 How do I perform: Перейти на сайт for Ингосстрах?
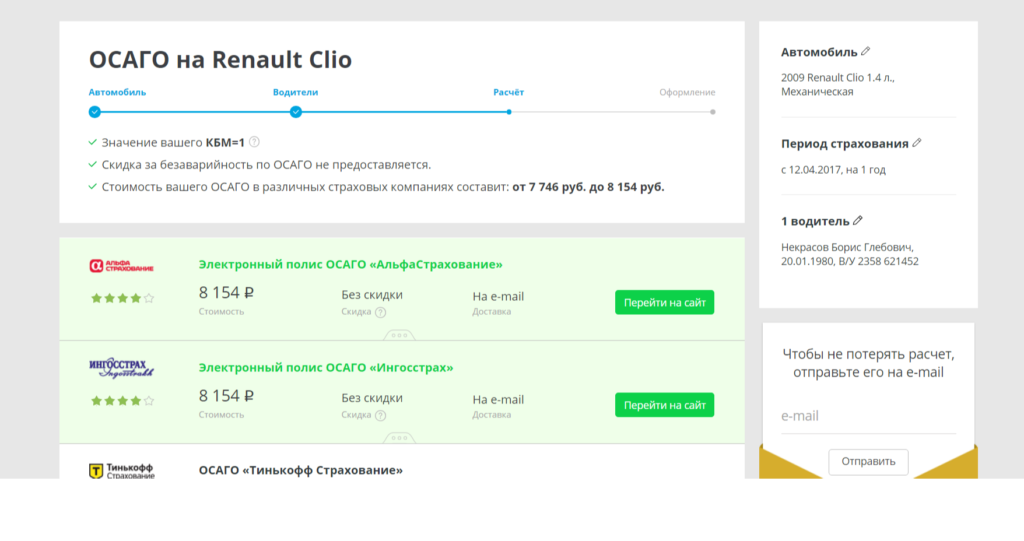click(664, 405)
